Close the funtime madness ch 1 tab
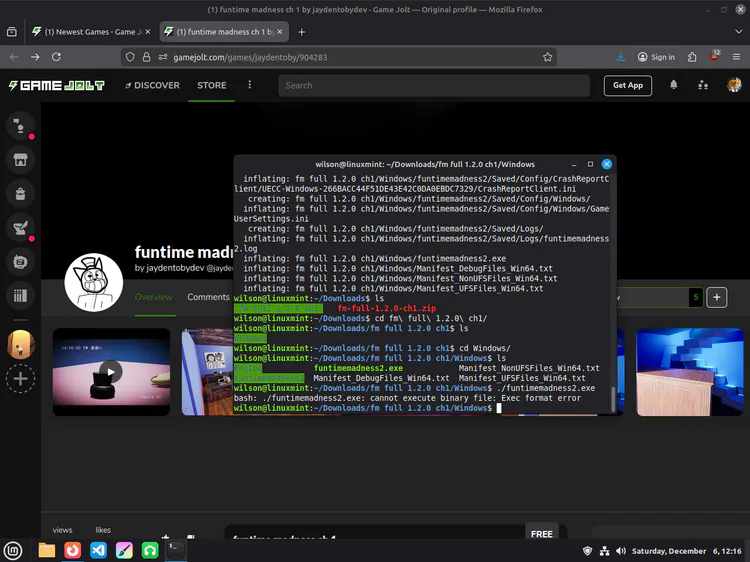This screenshot has width=750, height=562. tap(280, 32)
